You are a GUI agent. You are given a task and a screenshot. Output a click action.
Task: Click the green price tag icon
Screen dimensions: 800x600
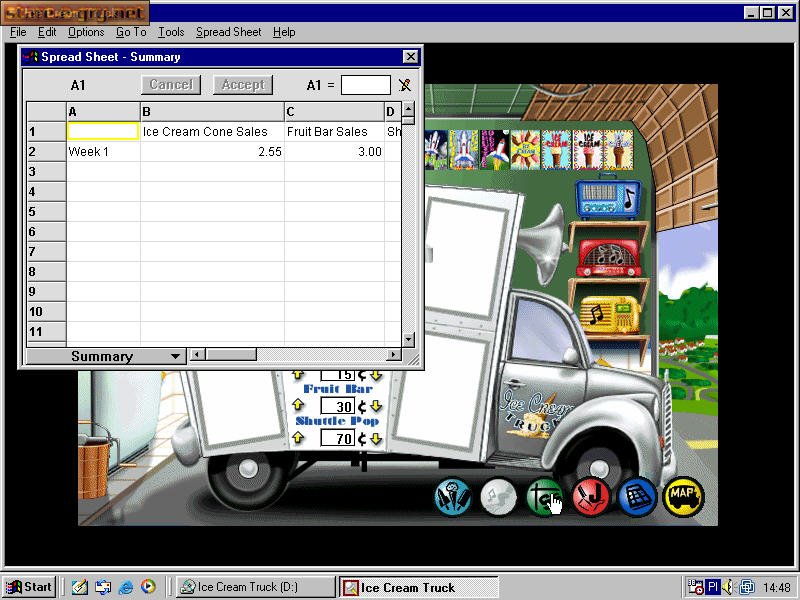coord(545,496)
